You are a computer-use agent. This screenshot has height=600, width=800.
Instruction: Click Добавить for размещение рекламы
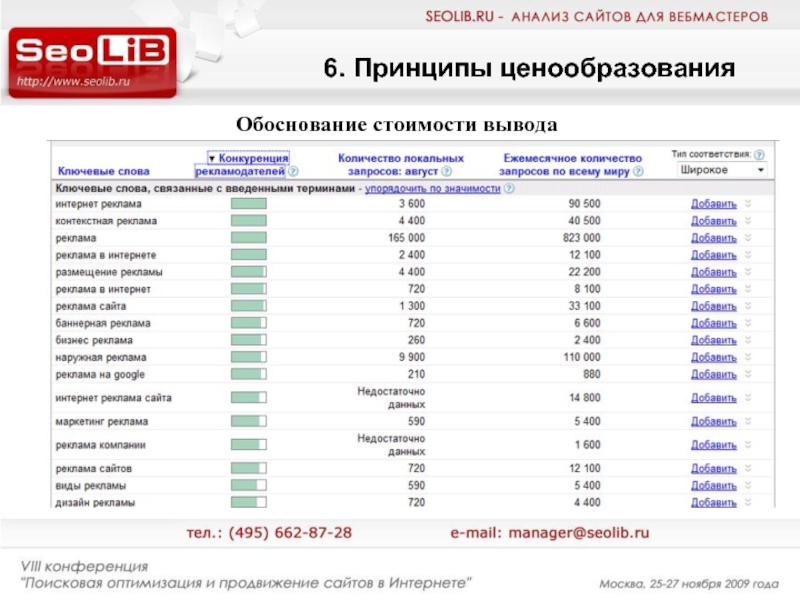tap(714, 272)
